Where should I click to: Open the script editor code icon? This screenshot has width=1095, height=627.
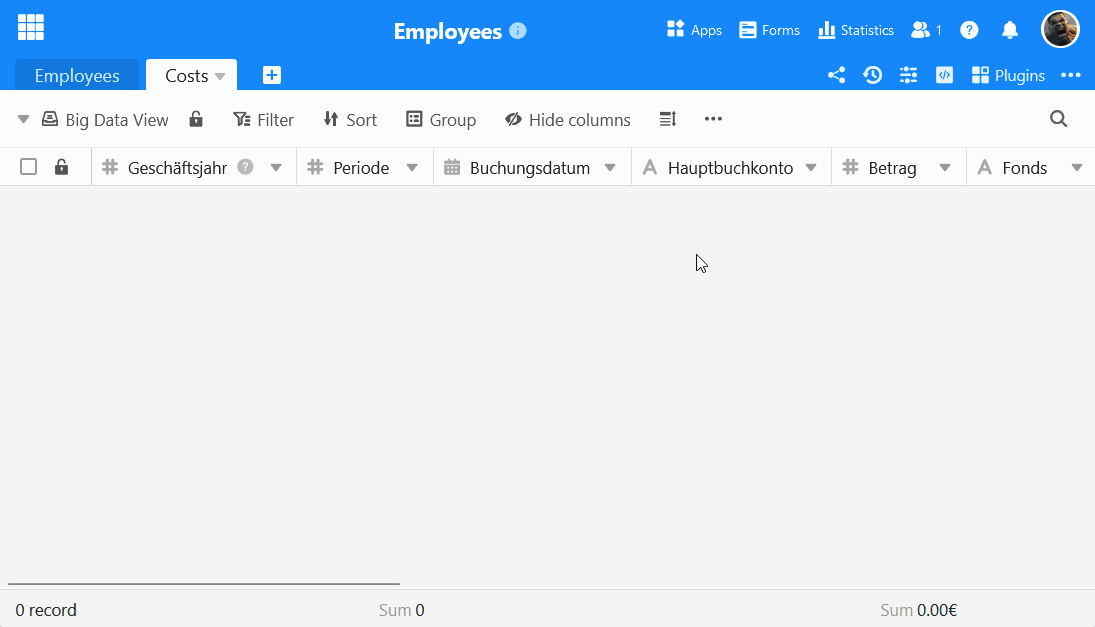click(x=944, y=75)
